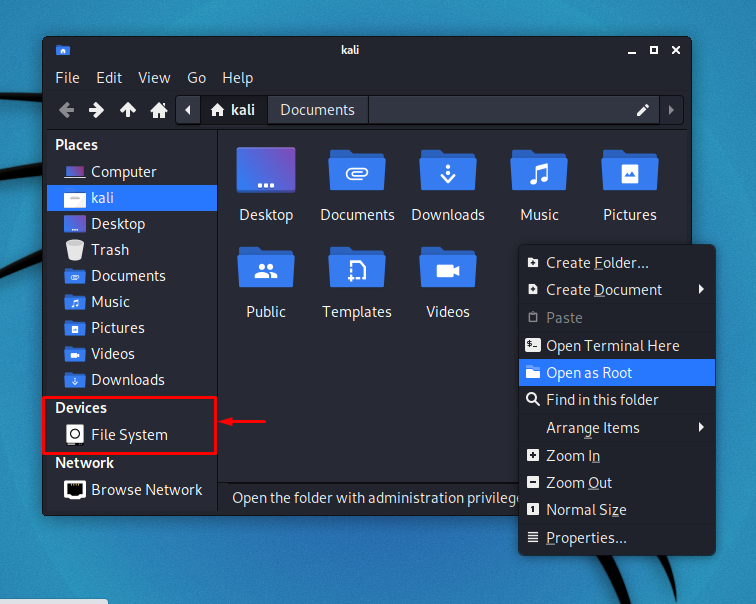Open the Videos folder in file view

coord(447,268)
